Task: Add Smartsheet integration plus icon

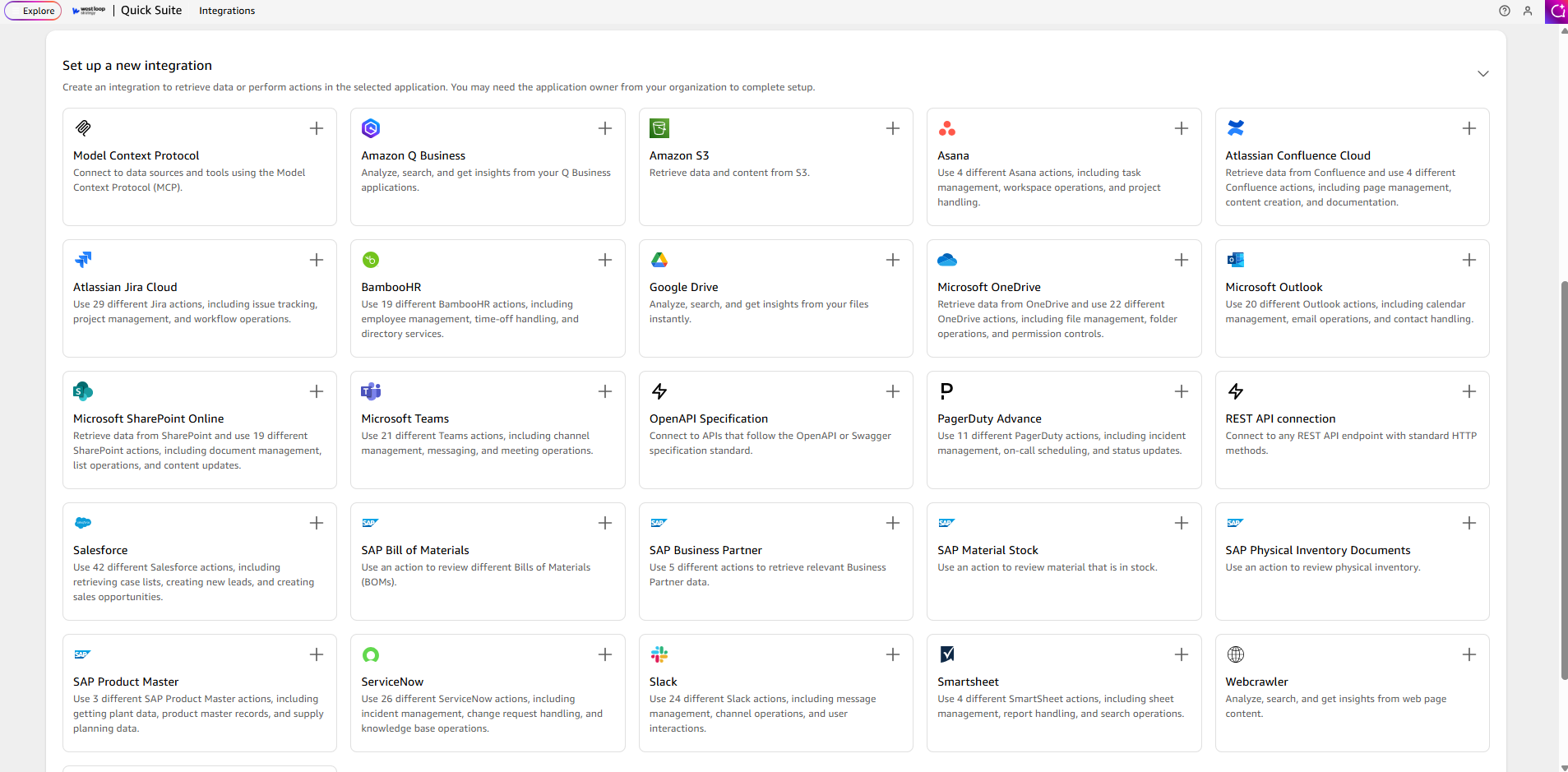Action: click(1182, 654)
